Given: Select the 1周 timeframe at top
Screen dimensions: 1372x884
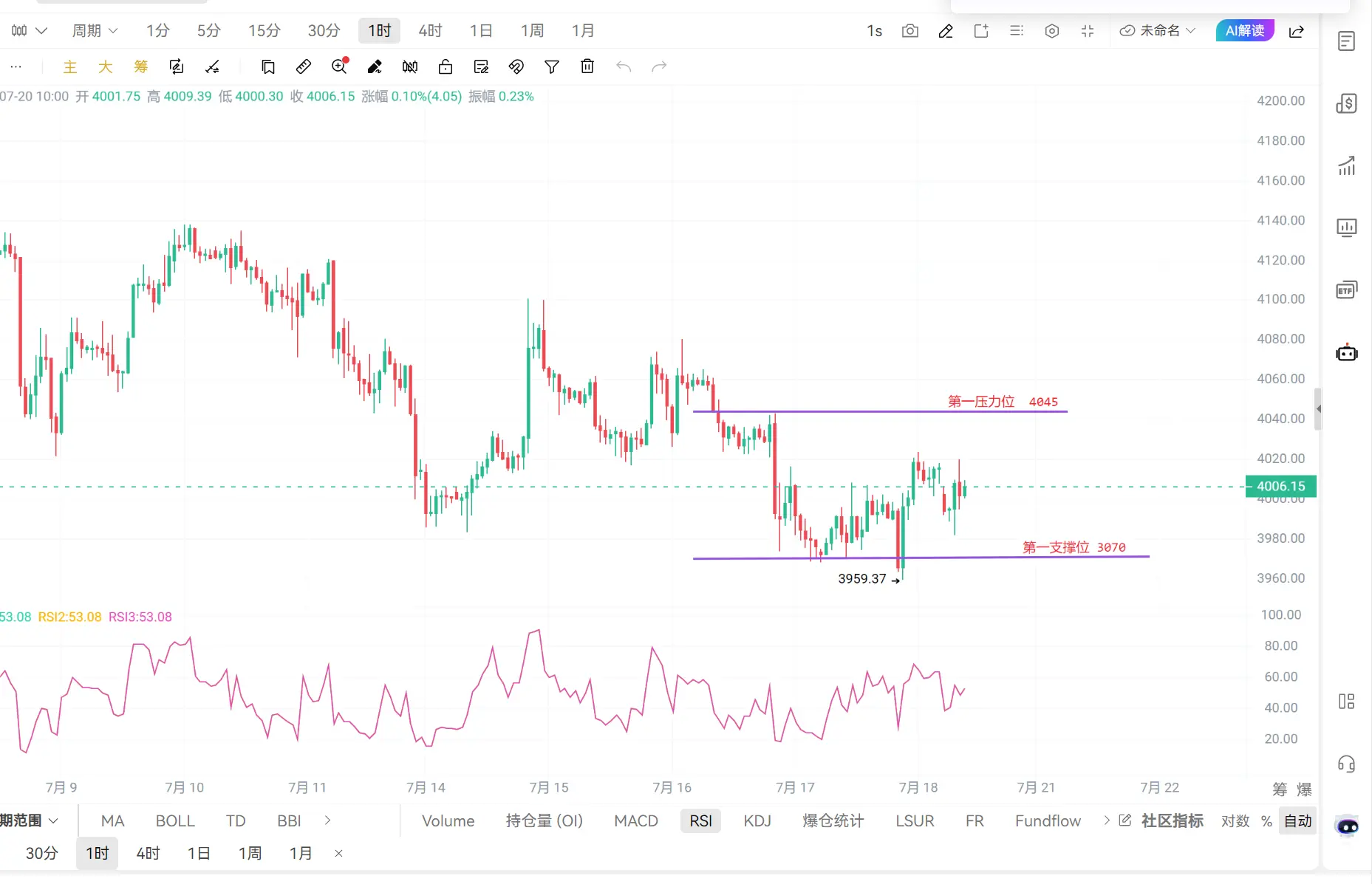Looking at the screenshot, I should tap(532, 30).
